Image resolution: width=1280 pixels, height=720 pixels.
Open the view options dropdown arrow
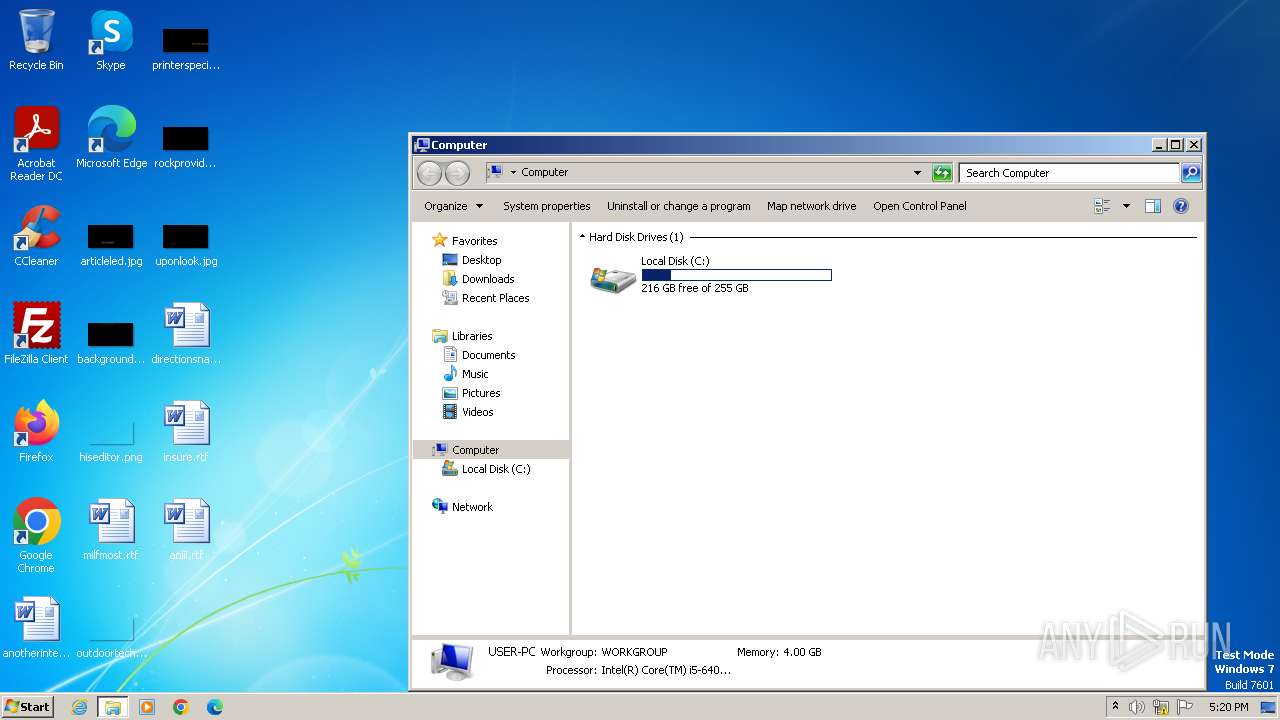click(1126, 206)
